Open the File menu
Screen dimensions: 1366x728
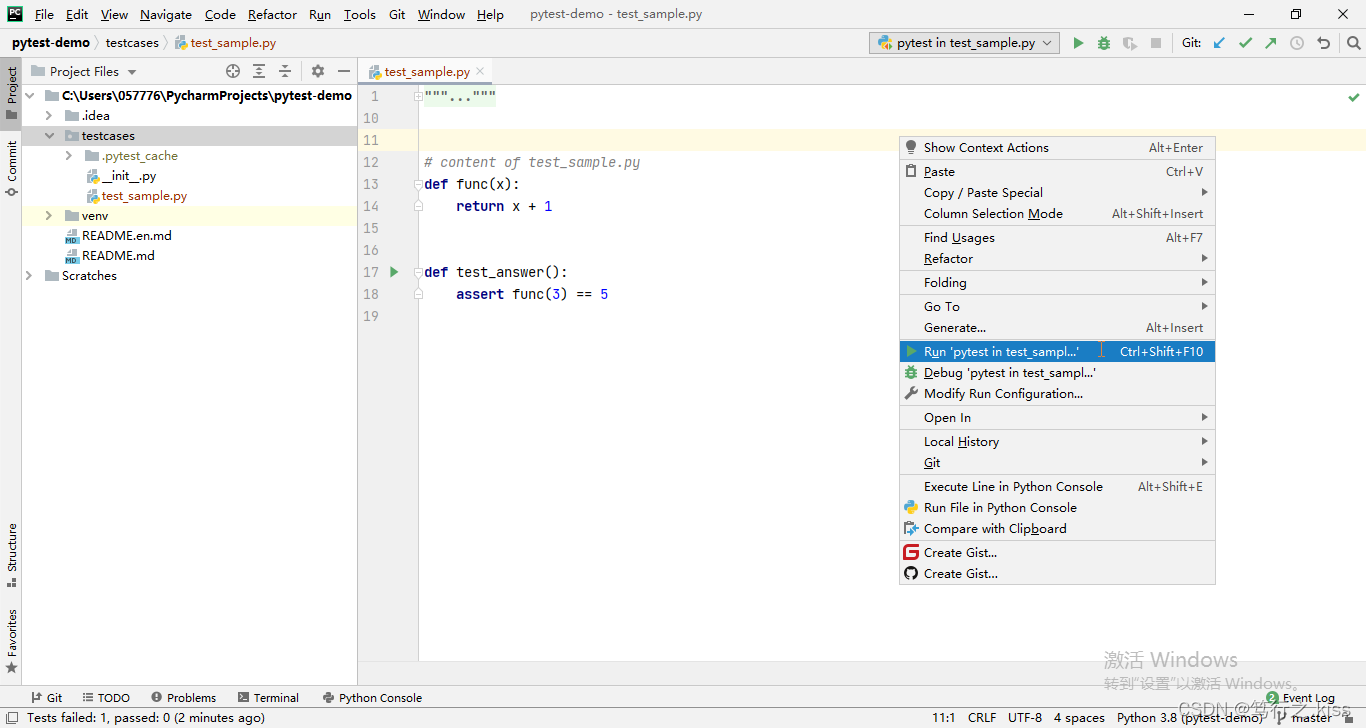[44, 14]
